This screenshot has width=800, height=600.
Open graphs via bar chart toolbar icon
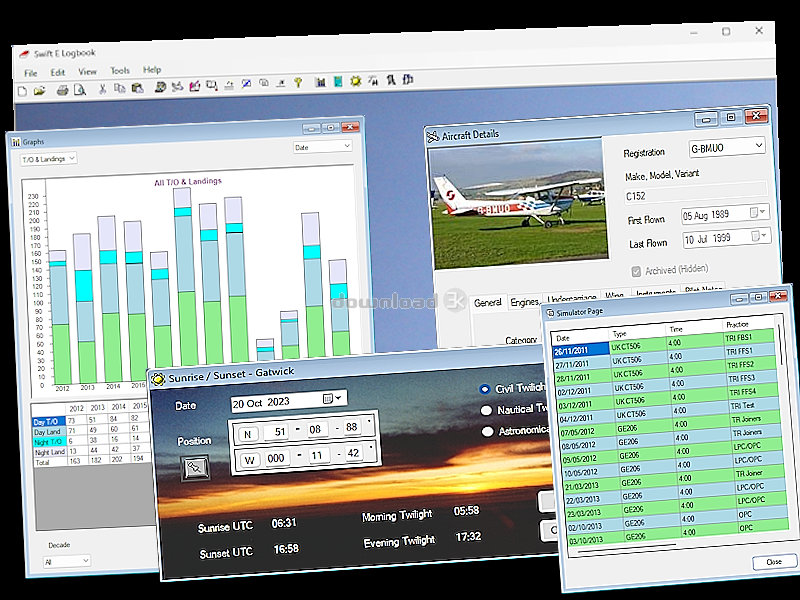(320, 82)
